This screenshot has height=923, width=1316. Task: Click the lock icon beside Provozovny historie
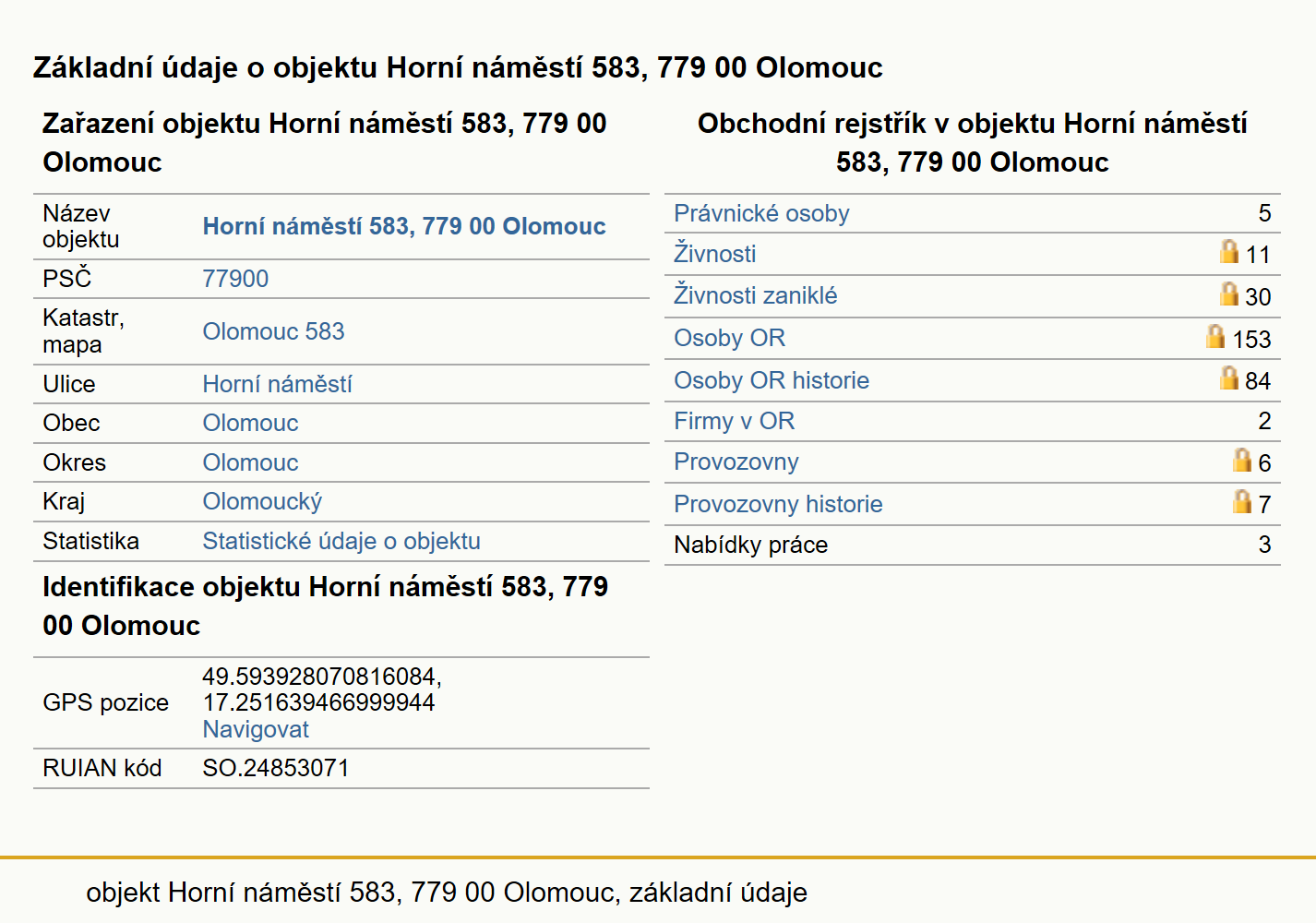1242,501
